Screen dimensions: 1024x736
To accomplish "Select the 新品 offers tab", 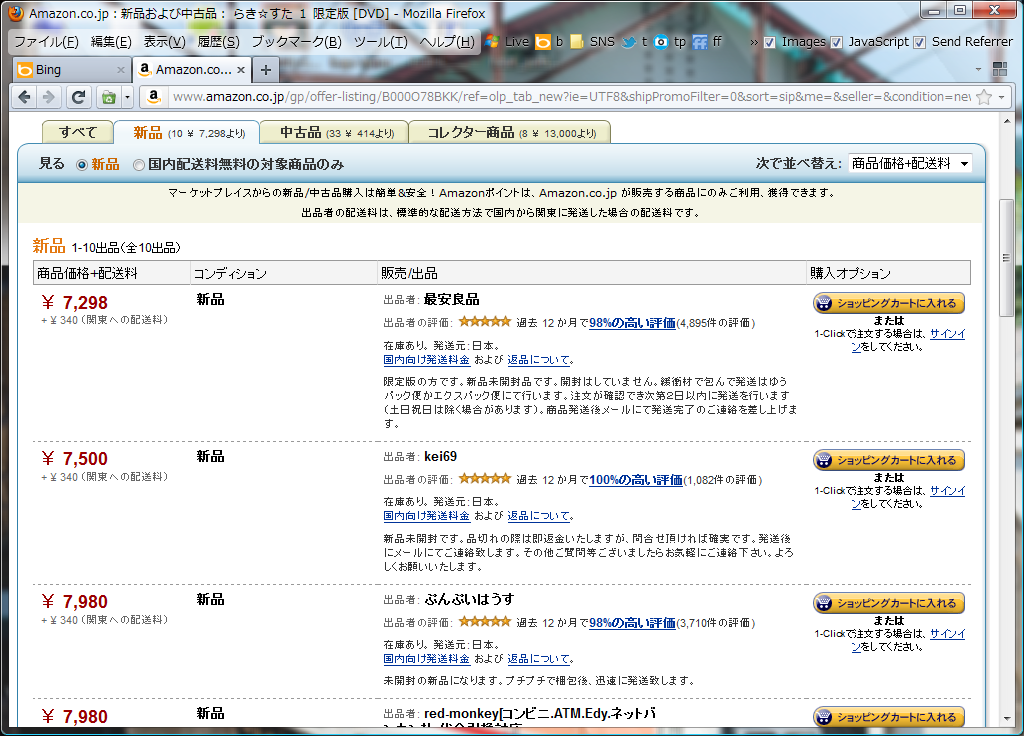I will click(186, 133).
